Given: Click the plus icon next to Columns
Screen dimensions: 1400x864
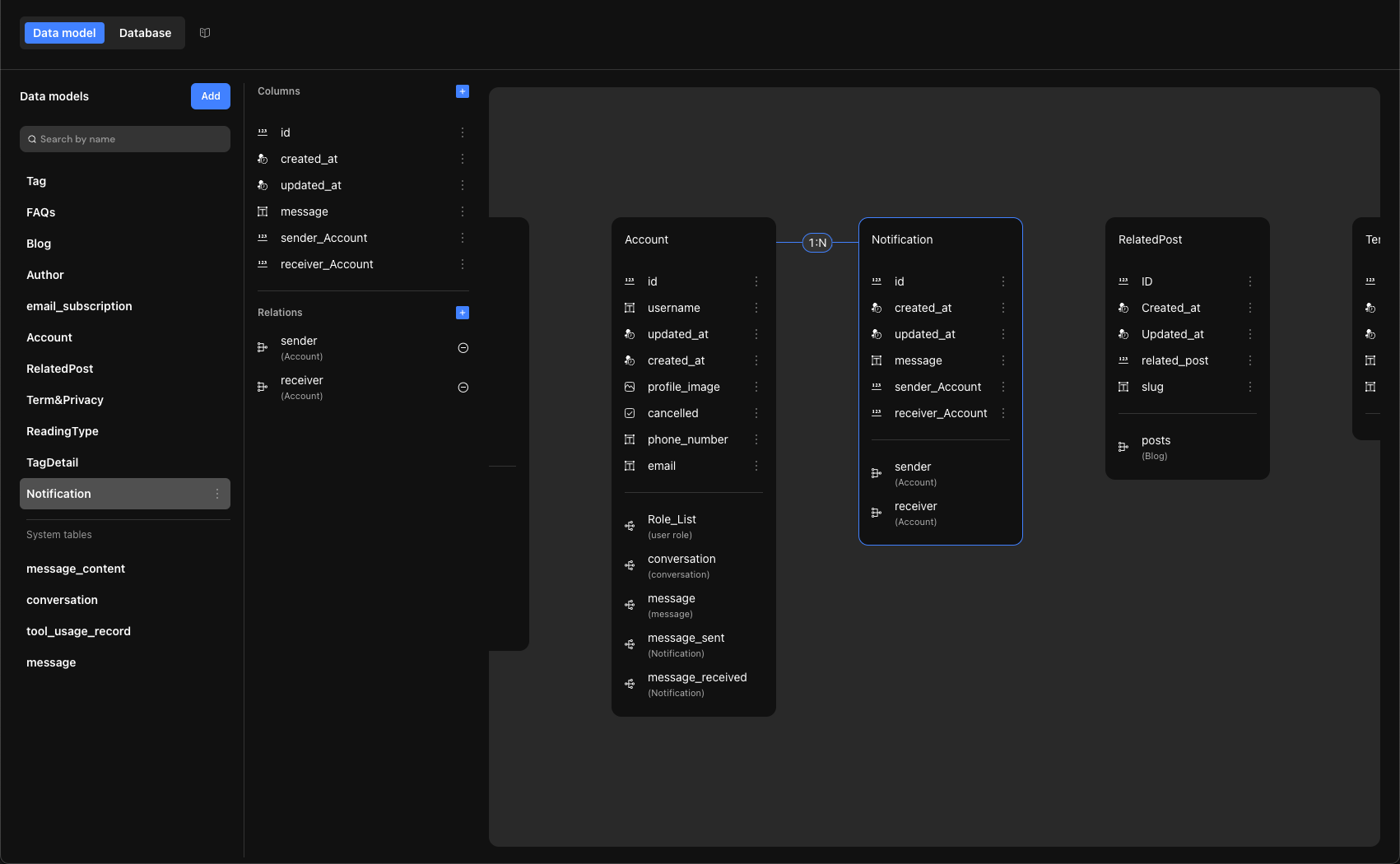Looking at the screenshot, I should point(463,91).
